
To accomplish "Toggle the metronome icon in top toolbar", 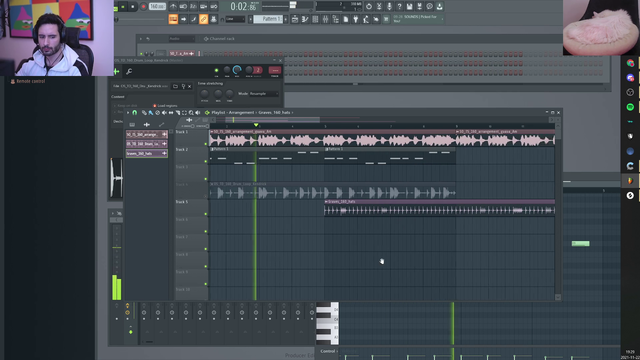I will [173, 7].
